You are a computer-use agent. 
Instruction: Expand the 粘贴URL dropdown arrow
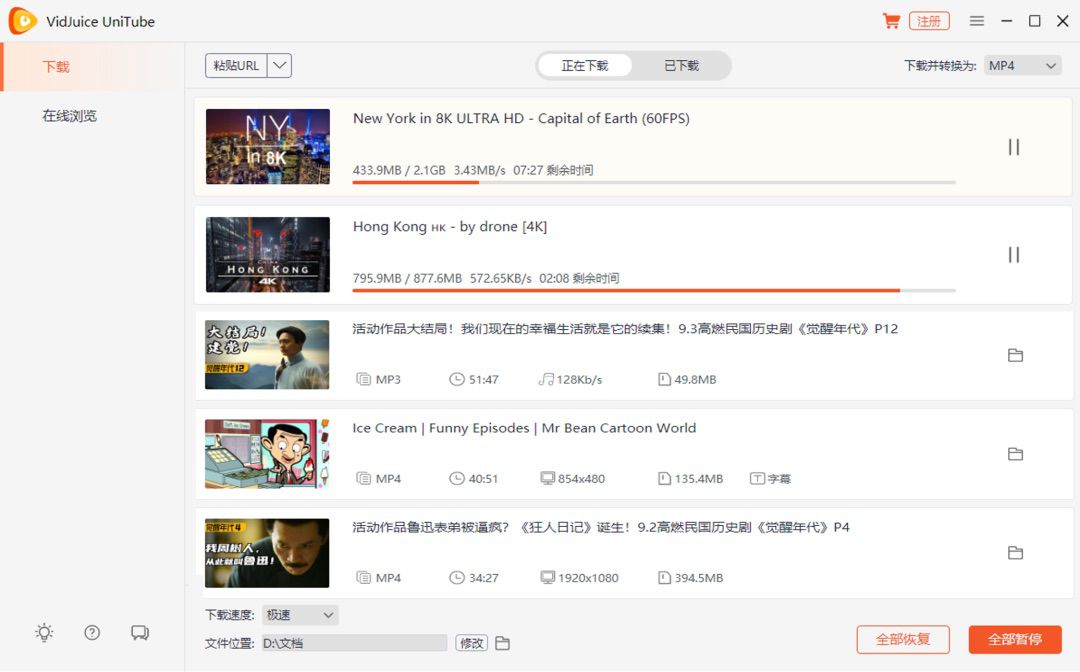[280, 65]
